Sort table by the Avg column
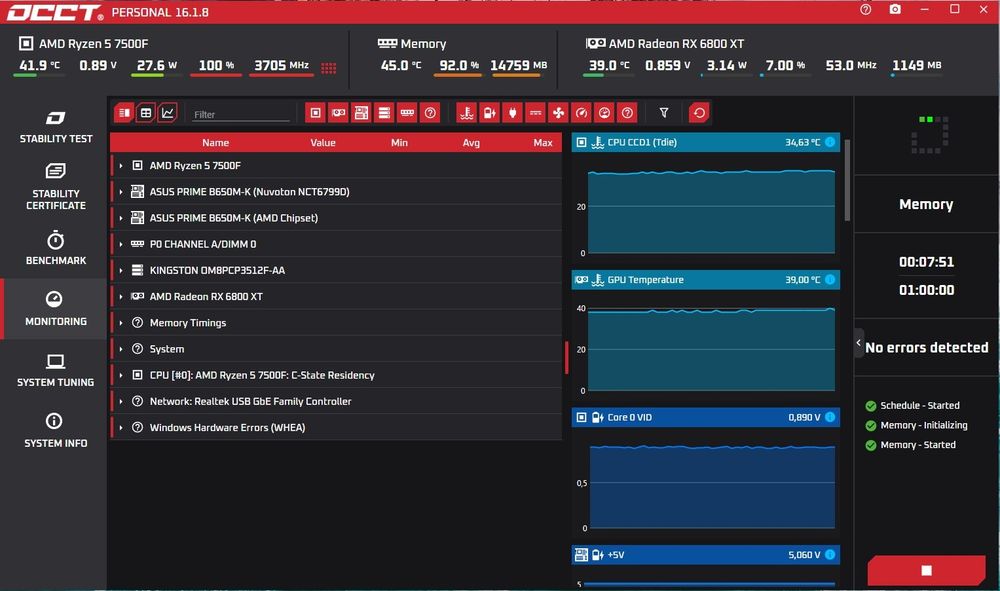This screenshot has height=591, width=1000. (x=471, y=142)
